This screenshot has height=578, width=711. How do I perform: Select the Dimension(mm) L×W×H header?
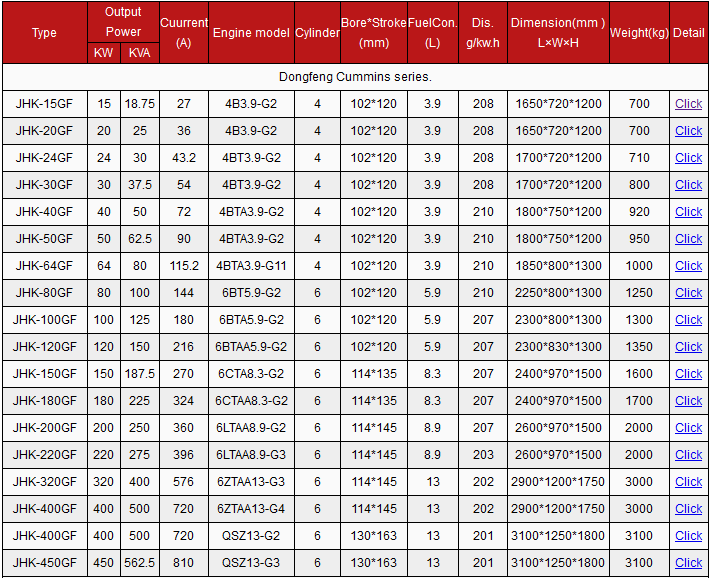[x=558, y=33]
